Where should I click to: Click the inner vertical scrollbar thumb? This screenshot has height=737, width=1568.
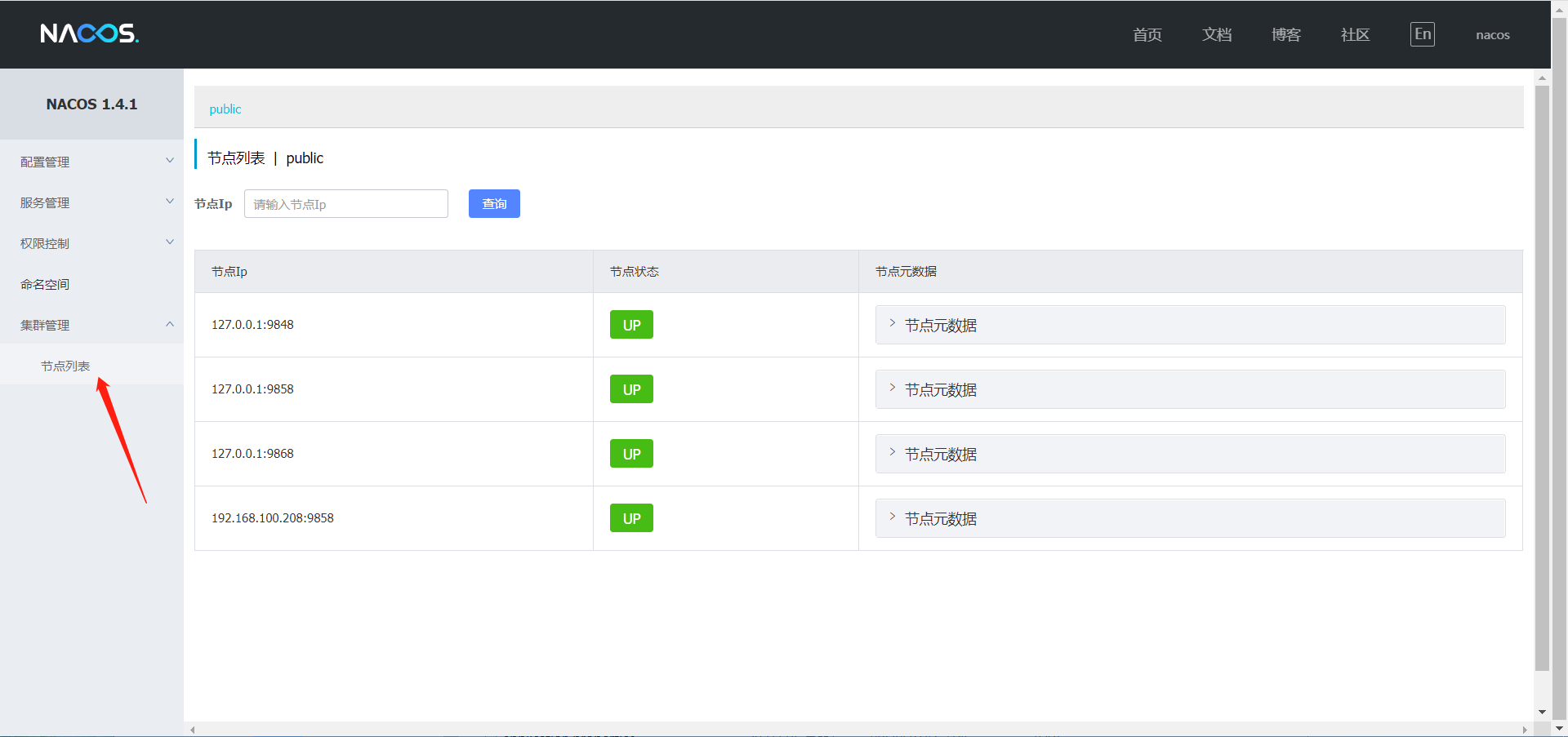click(1542, 378)
